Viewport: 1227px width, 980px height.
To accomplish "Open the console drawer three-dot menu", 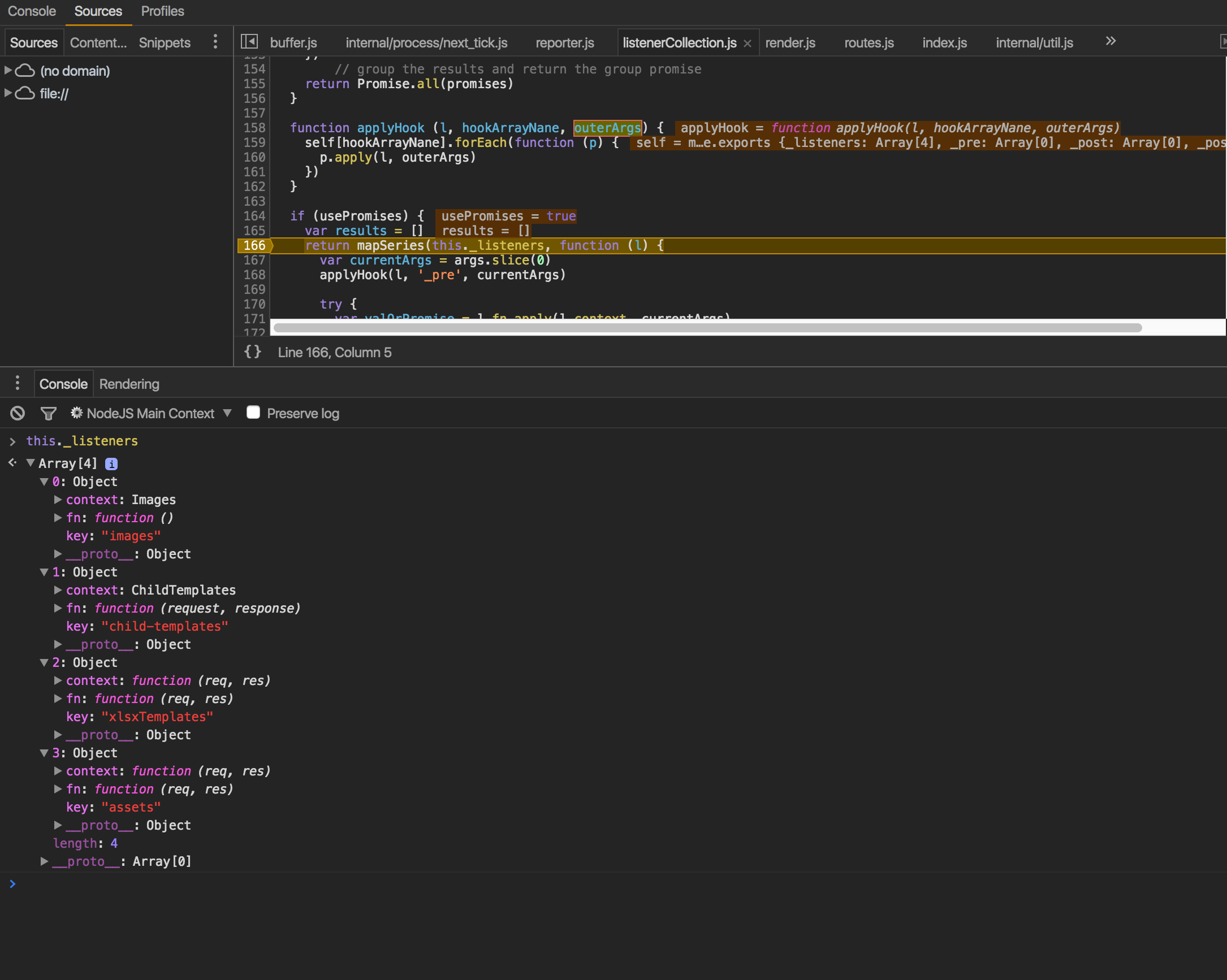I will pyautogui.click(x=17, y=383).
